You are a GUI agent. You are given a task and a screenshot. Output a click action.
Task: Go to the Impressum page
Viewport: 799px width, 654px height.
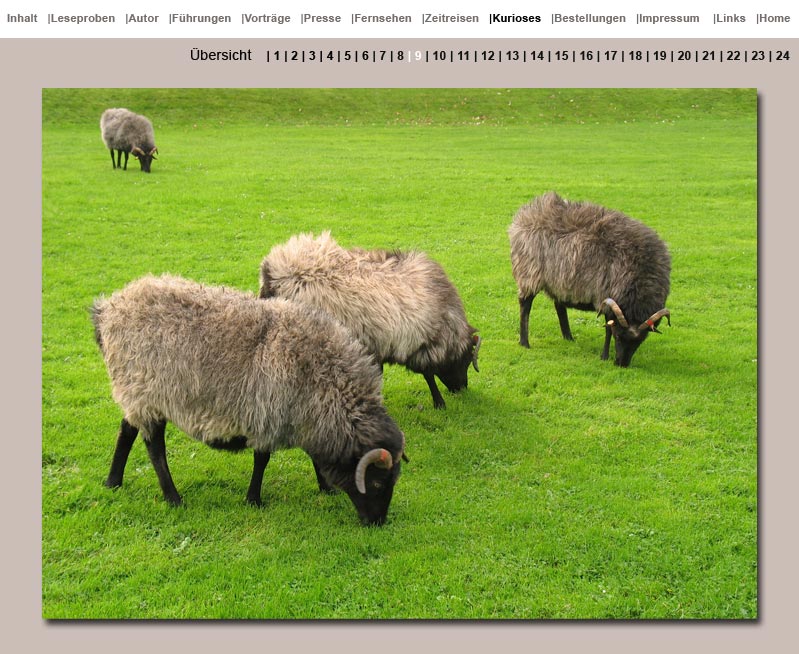point(668,18)
